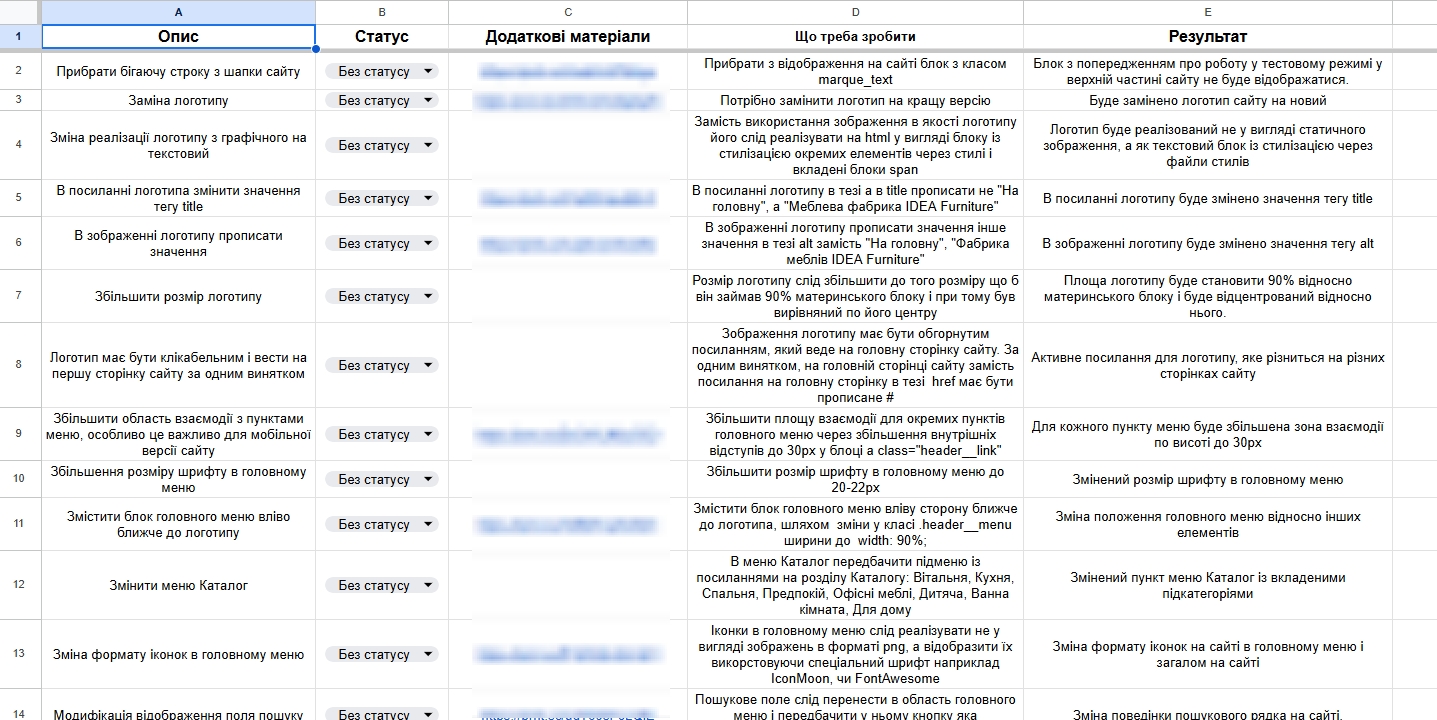Select the column D cell in row 10

tap(855, 480)
